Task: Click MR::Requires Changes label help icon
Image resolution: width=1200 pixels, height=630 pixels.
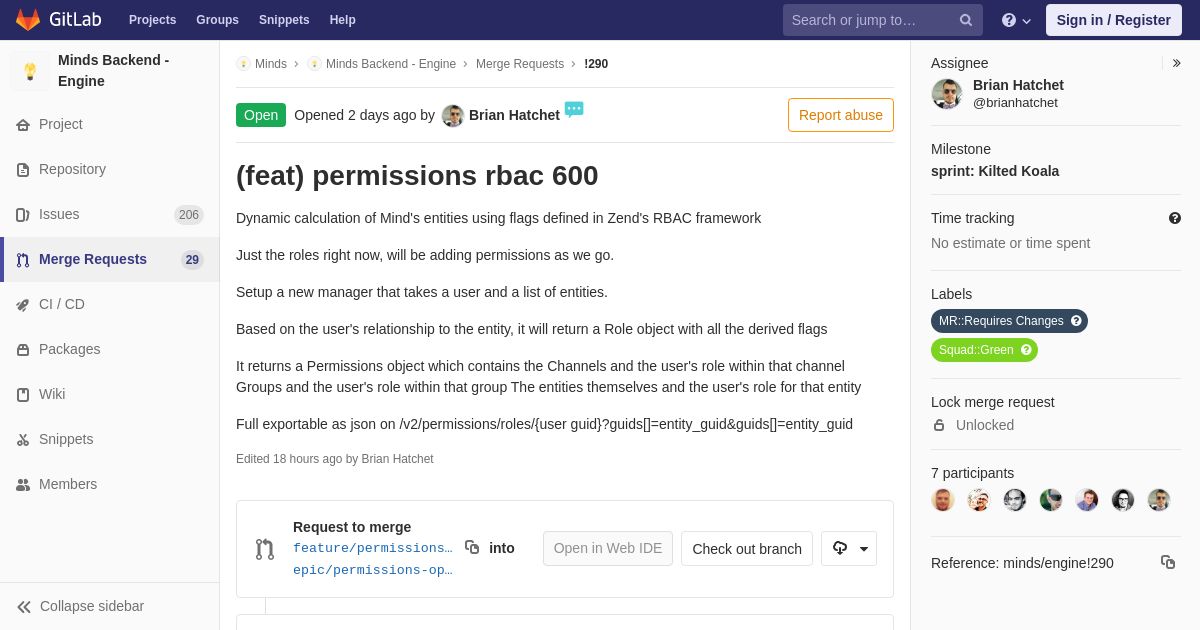Action: [x=1076, y=321]
